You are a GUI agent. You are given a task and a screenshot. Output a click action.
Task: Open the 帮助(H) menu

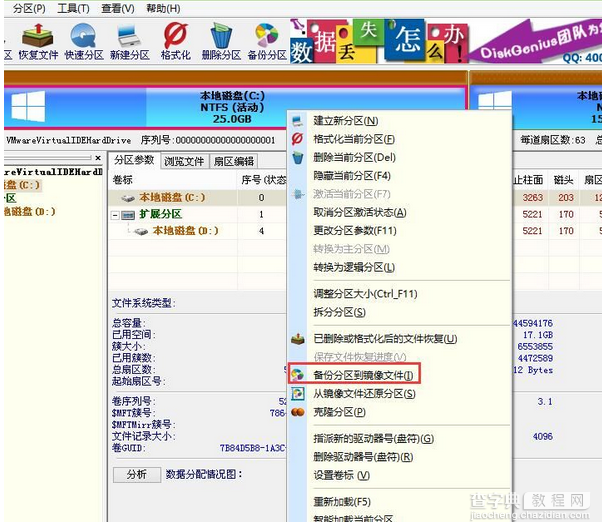pyautogui.click(x=163, y=8)
